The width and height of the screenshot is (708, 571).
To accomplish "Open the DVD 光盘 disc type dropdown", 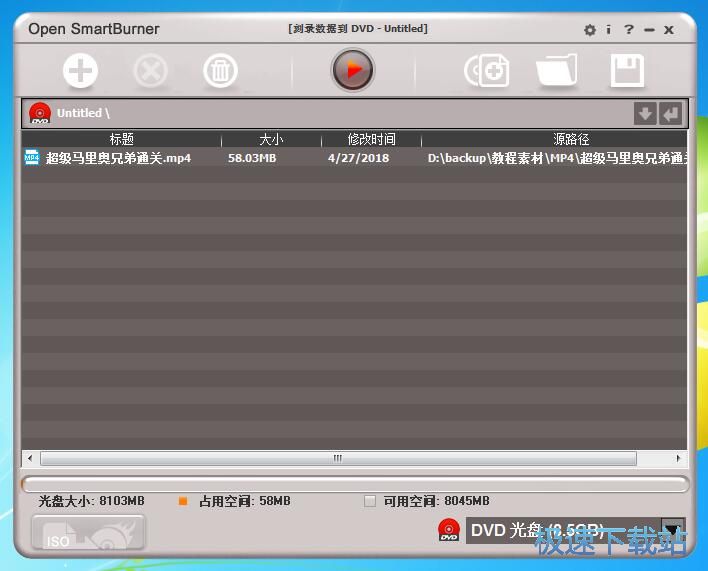I will pyautogui.click(x=575, y=530).
